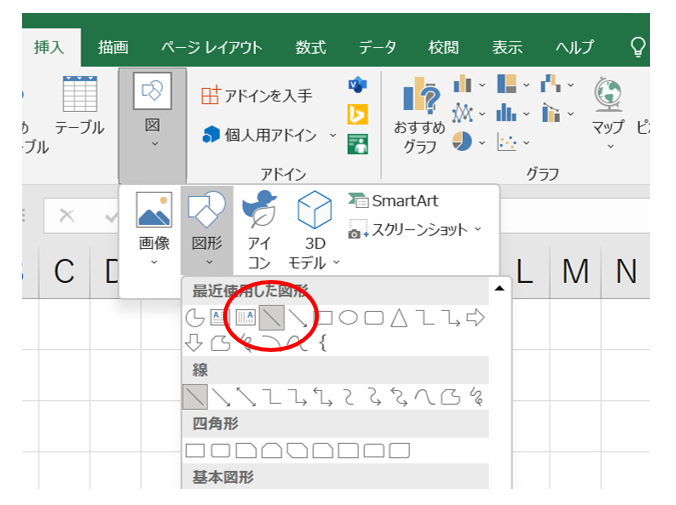676x505 pixels.
Task: Click the People Graph add-in icon
Action: coord(357,144)
